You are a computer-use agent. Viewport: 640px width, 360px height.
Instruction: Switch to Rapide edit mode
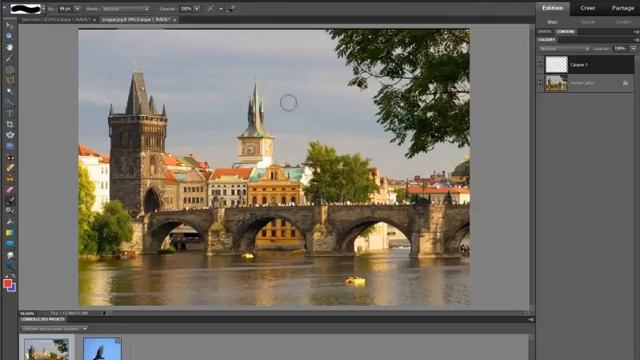[x=587, y=22]
